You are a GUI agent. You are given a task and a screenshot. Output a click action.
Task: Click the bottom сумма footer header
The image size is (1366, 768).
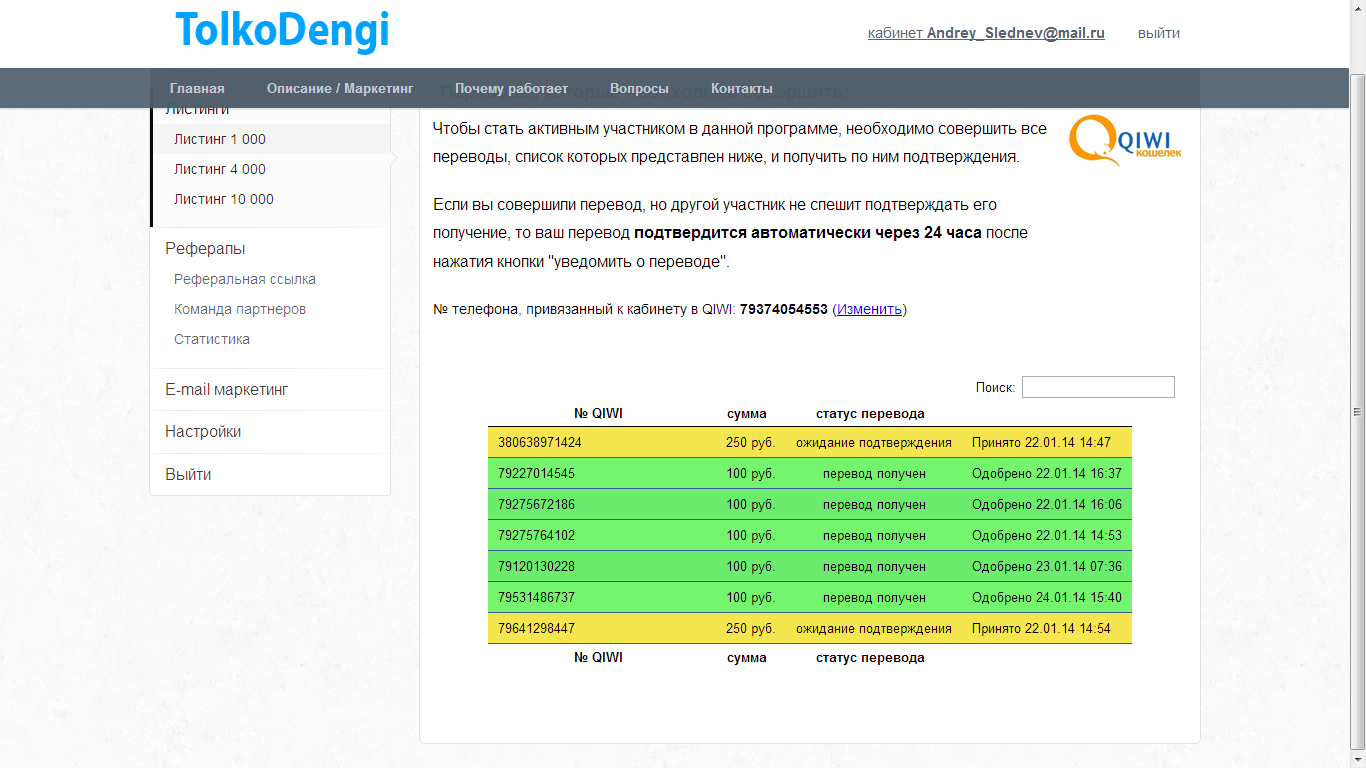click(747, 657)
